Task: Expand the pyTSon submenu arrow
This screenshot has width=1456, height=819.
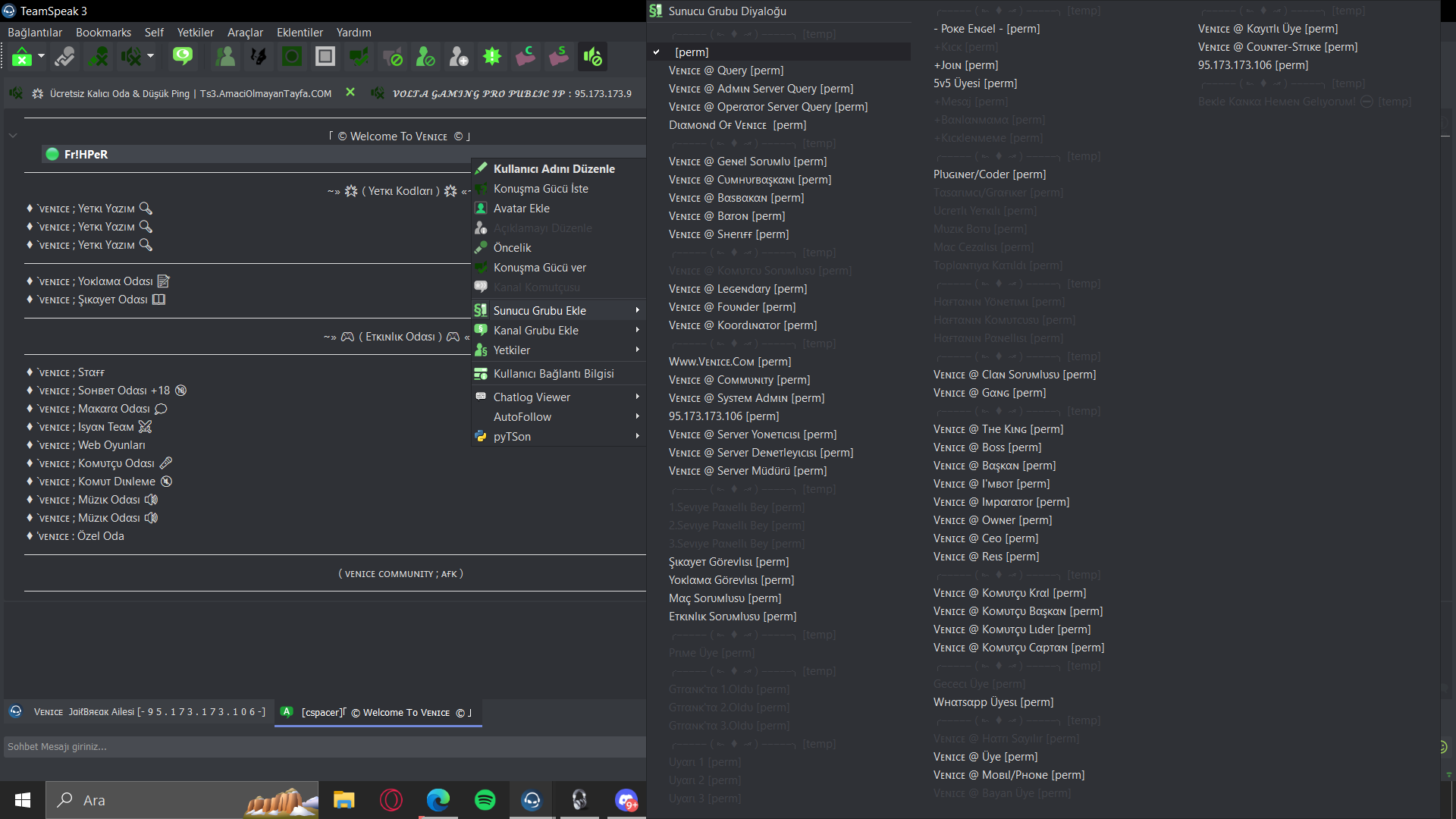Action: [x=637, y=437]
